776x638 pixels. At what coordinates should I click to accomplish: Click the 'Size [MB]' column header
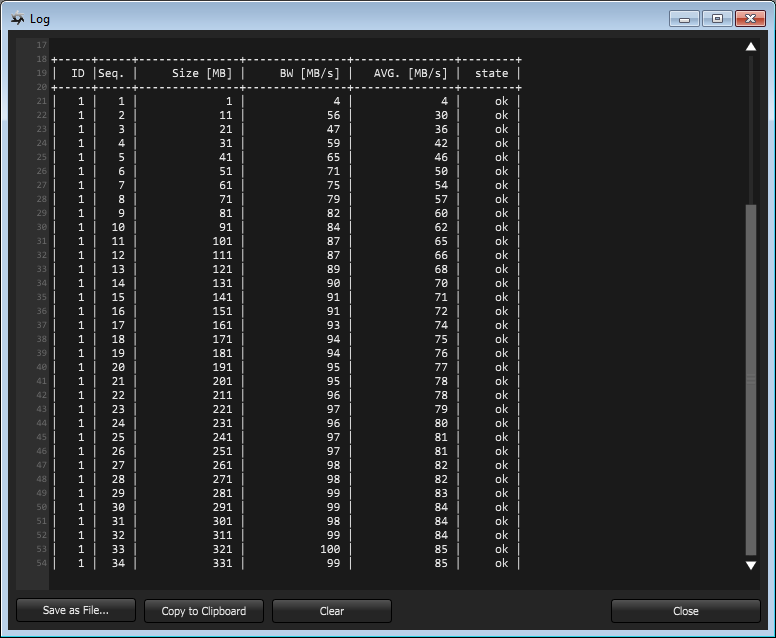tap(202, 73)
